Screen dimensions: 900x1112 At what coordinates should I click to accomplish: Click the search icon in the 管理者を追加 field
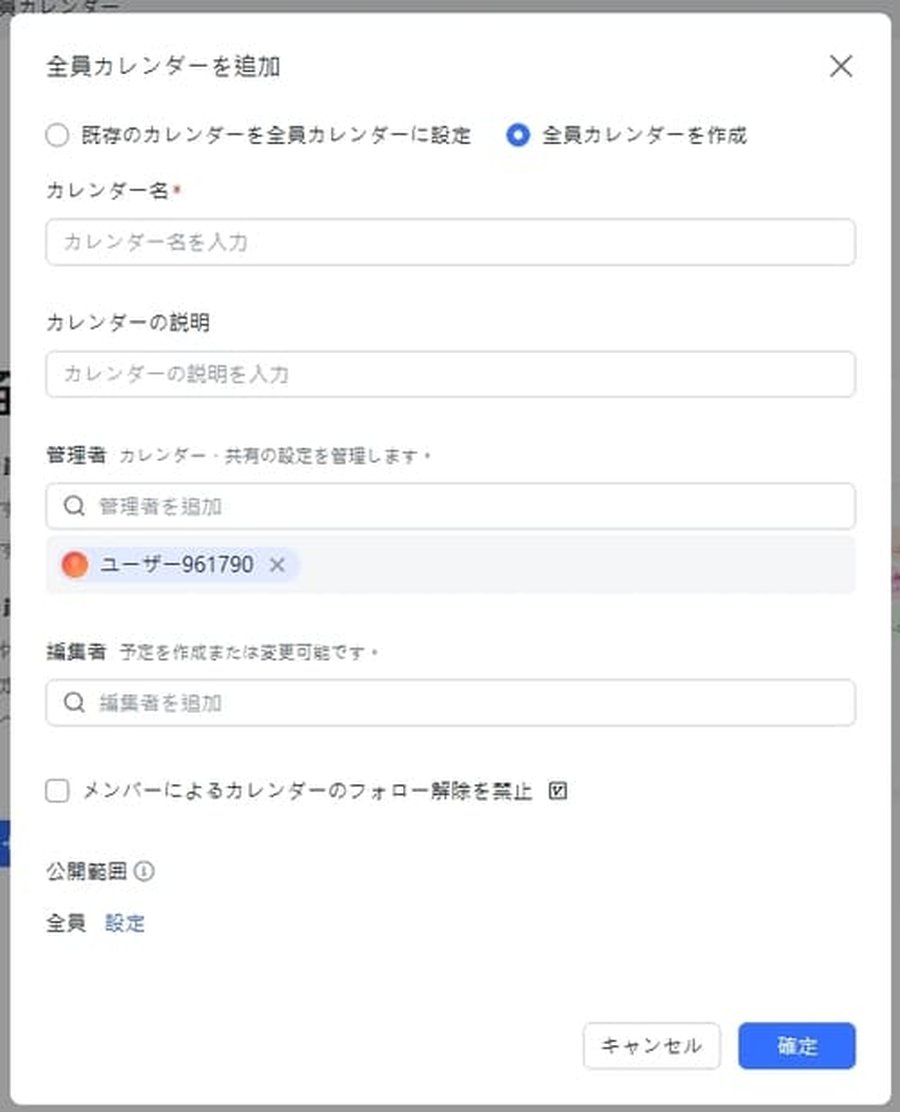point(74,506)
